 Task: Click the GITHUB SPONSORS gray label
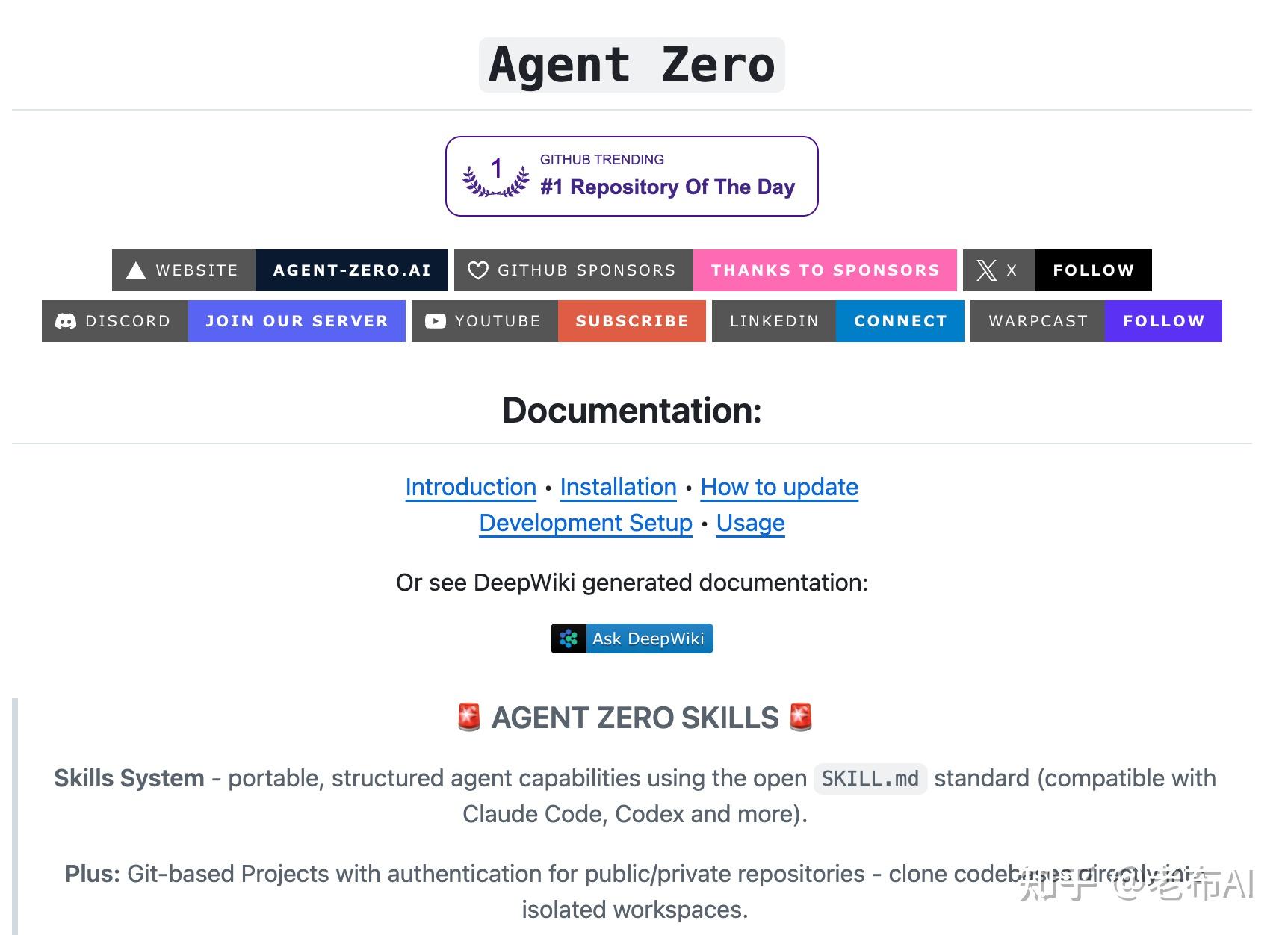[574, 270]
